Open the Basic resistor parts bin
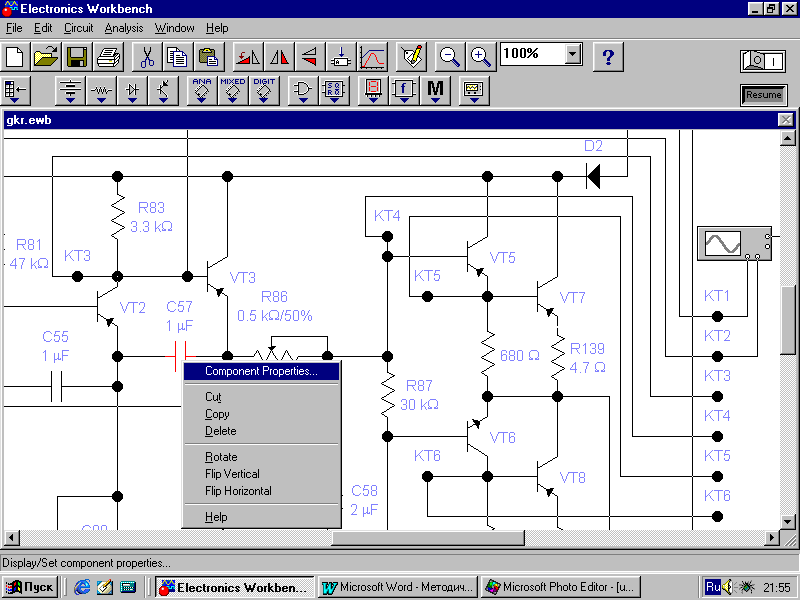Screen dimensions: 800x600 (101, 91)
